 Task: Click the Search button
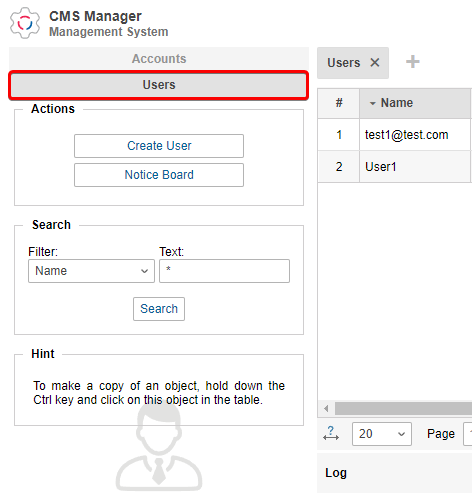pyautogui.click(x=159, y=309)
